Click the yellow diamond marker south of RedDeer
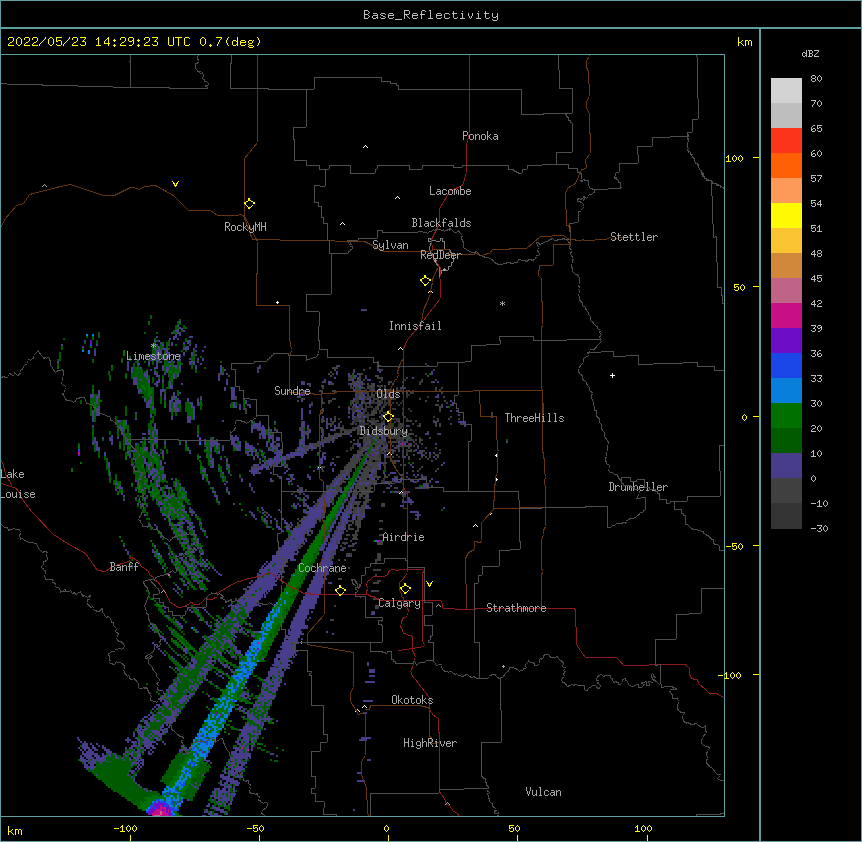The width and height of the screenshot is (862, 842). coord(425,281)
